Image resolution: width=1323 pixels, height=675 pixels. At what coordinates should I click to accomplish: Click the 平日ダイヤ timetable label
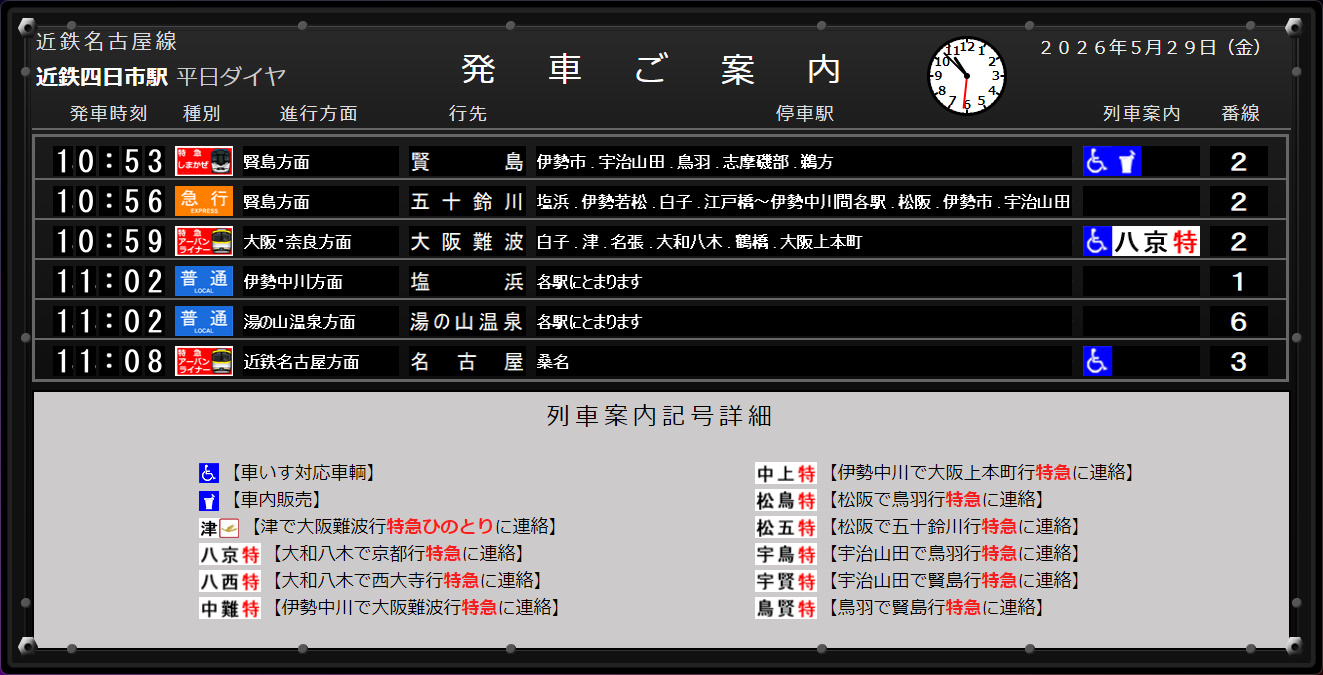click(x=232, y=76)
